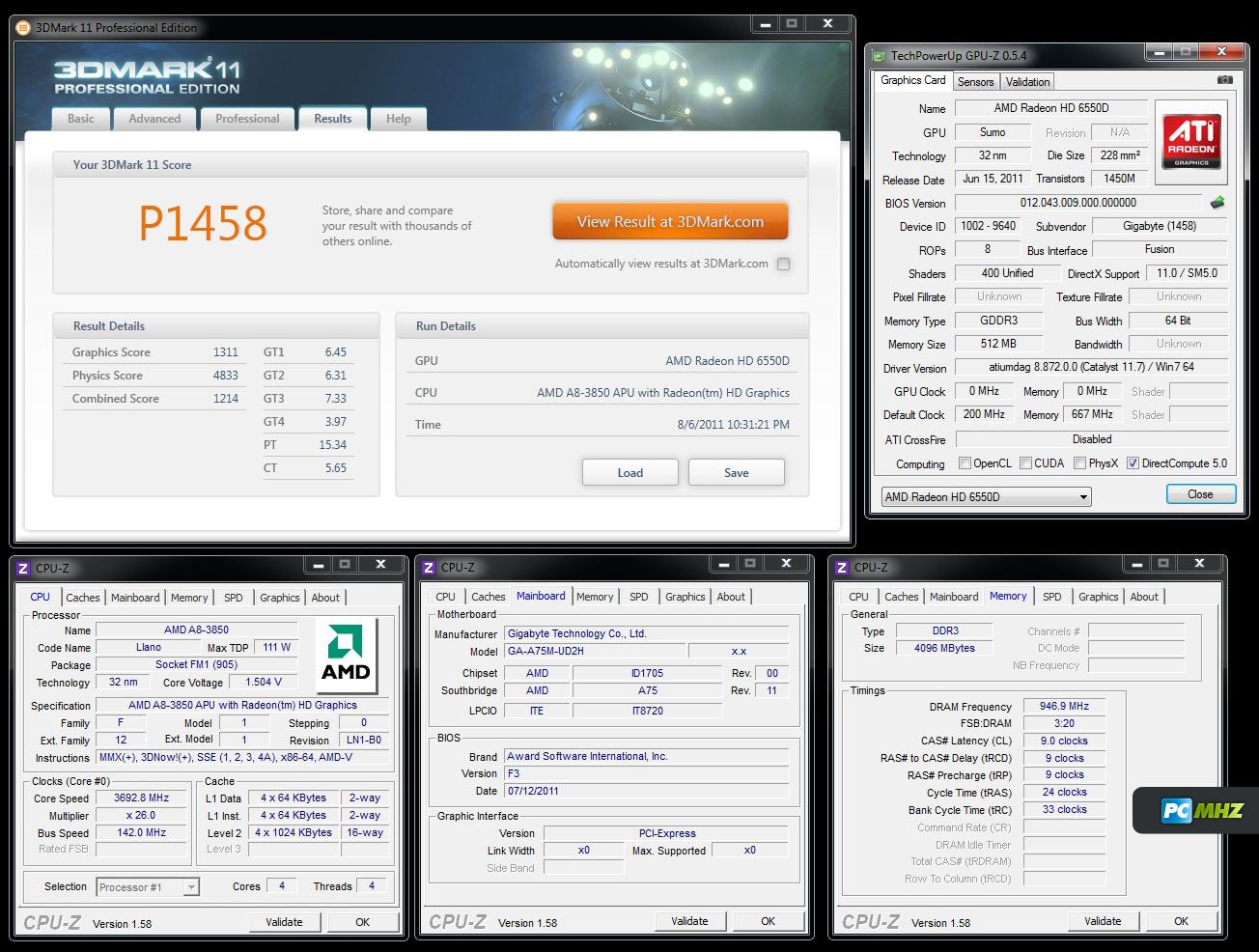Viewport: 1259px width, 952px height.
Task: Click the 3DMark 11 title bar icon
Action: coord(23,28)
